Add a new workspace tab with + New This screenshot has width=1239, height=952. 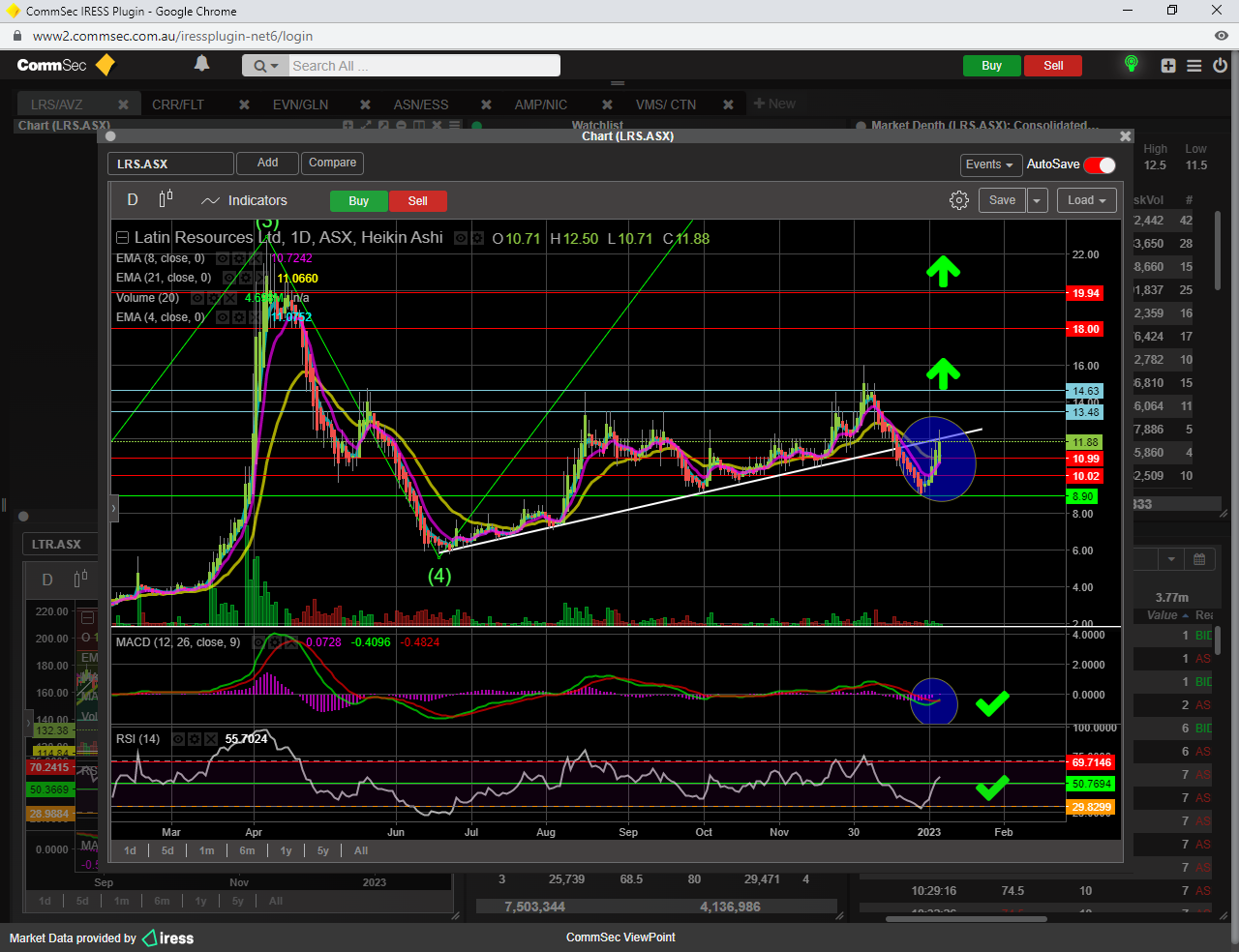[x=774, y=104]
